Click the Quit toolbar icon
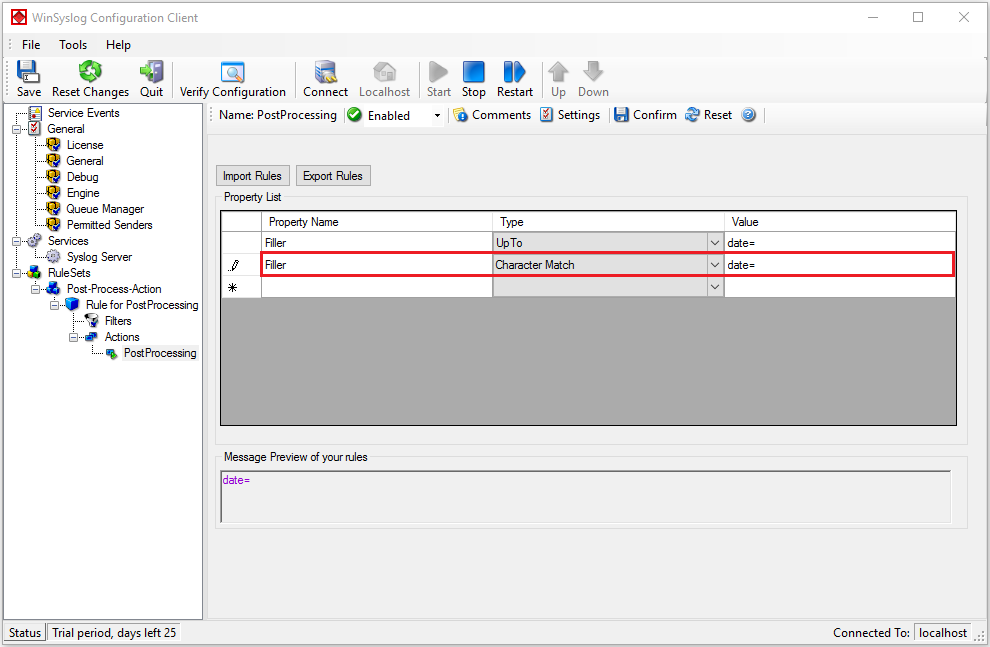 tap(152, 72)
